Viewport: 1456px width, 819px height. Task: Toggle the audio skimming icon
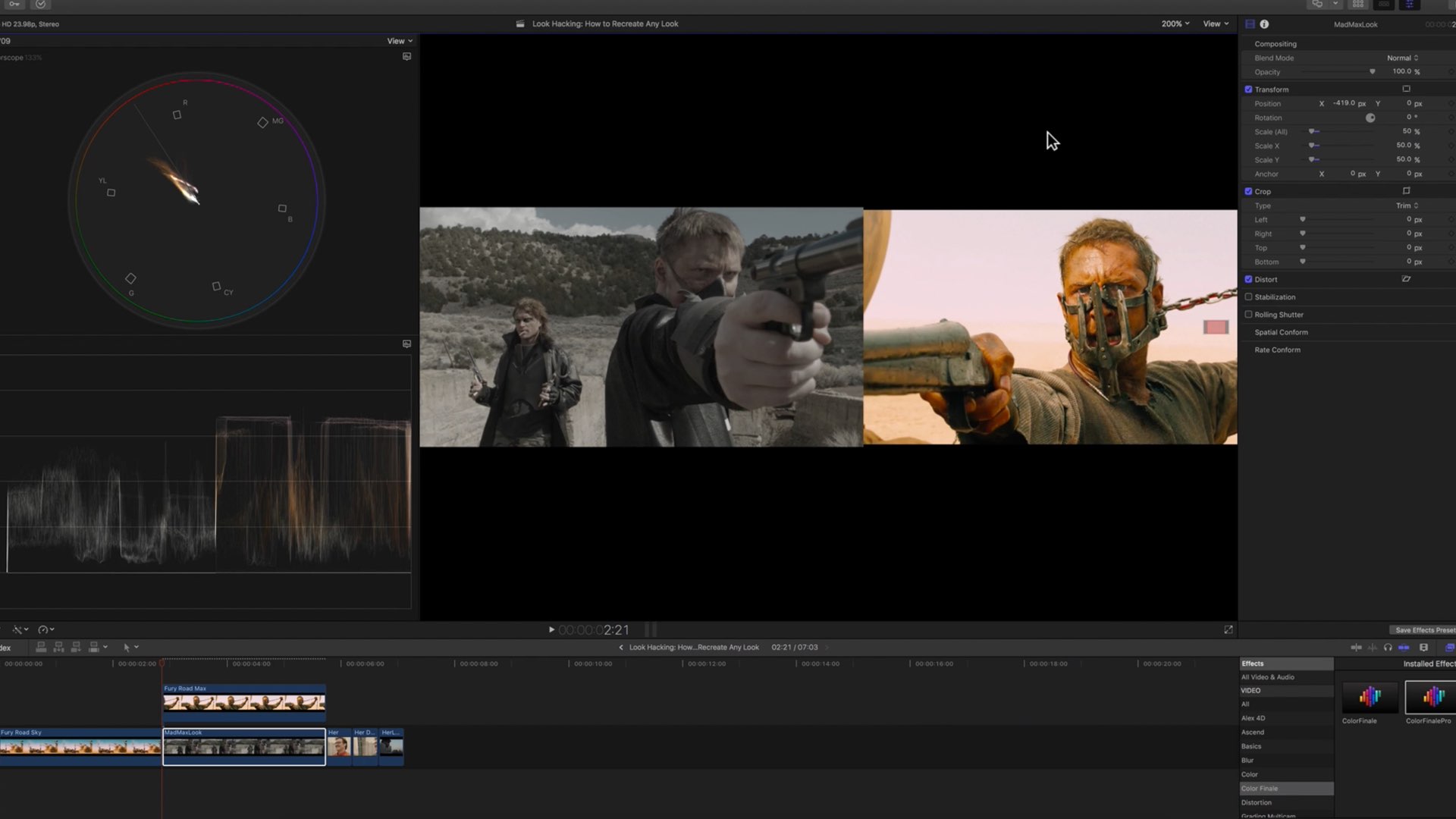click(1372, 648)
